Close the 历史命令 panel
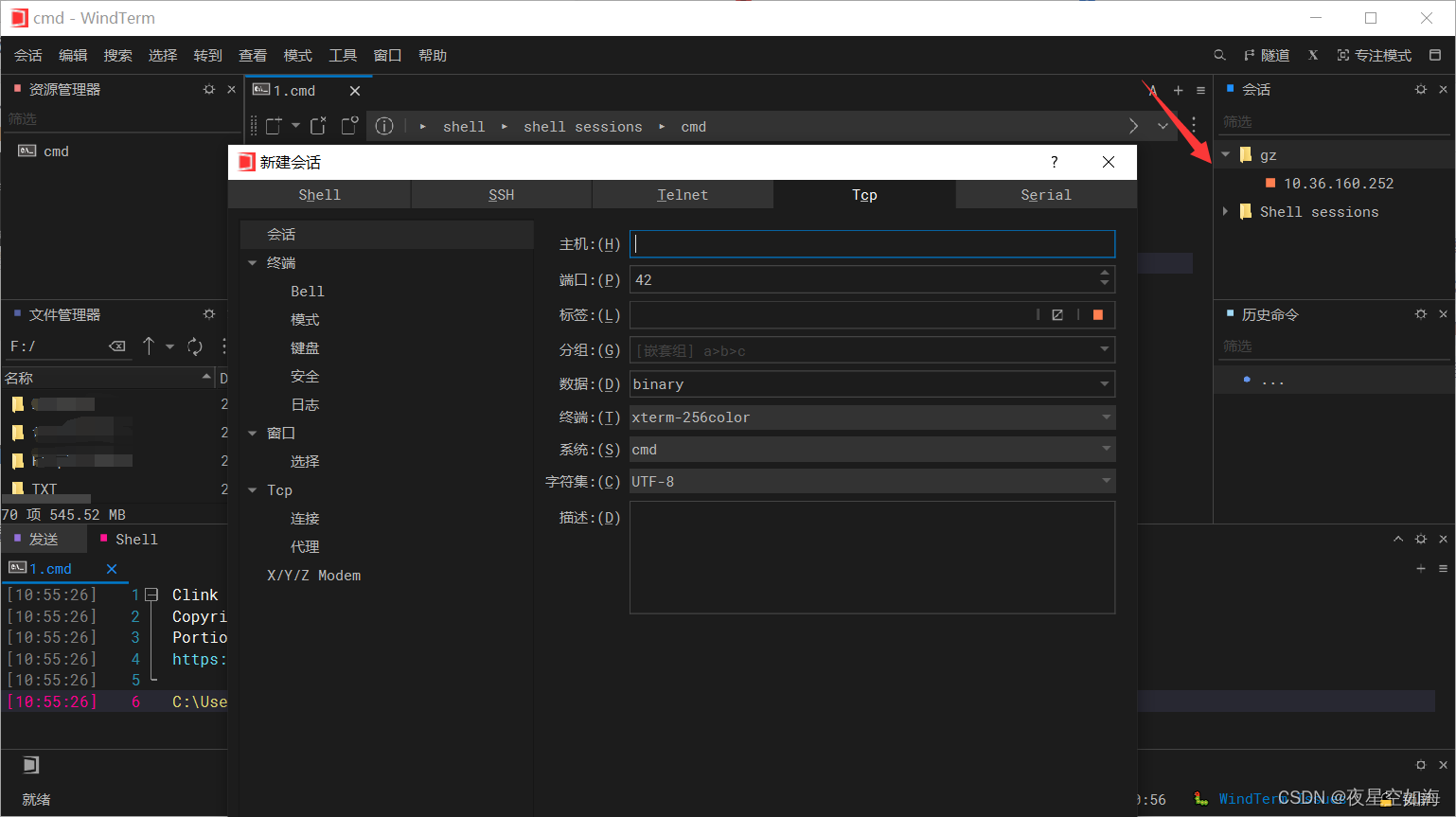Screen dimensions: 1456x817 pos(1443,314)
